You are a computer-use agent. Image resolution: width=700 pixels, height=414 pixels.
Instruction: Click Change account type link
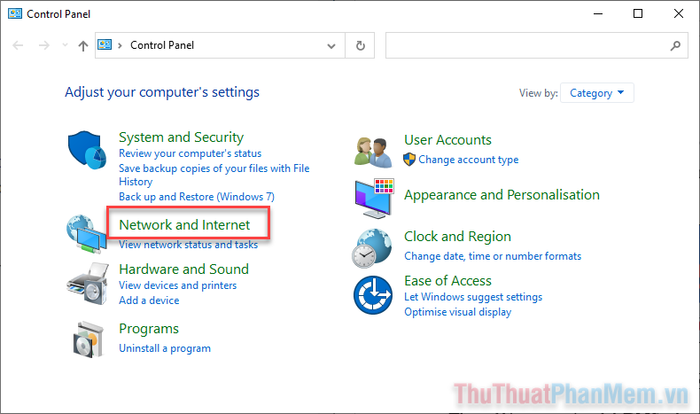468,159
